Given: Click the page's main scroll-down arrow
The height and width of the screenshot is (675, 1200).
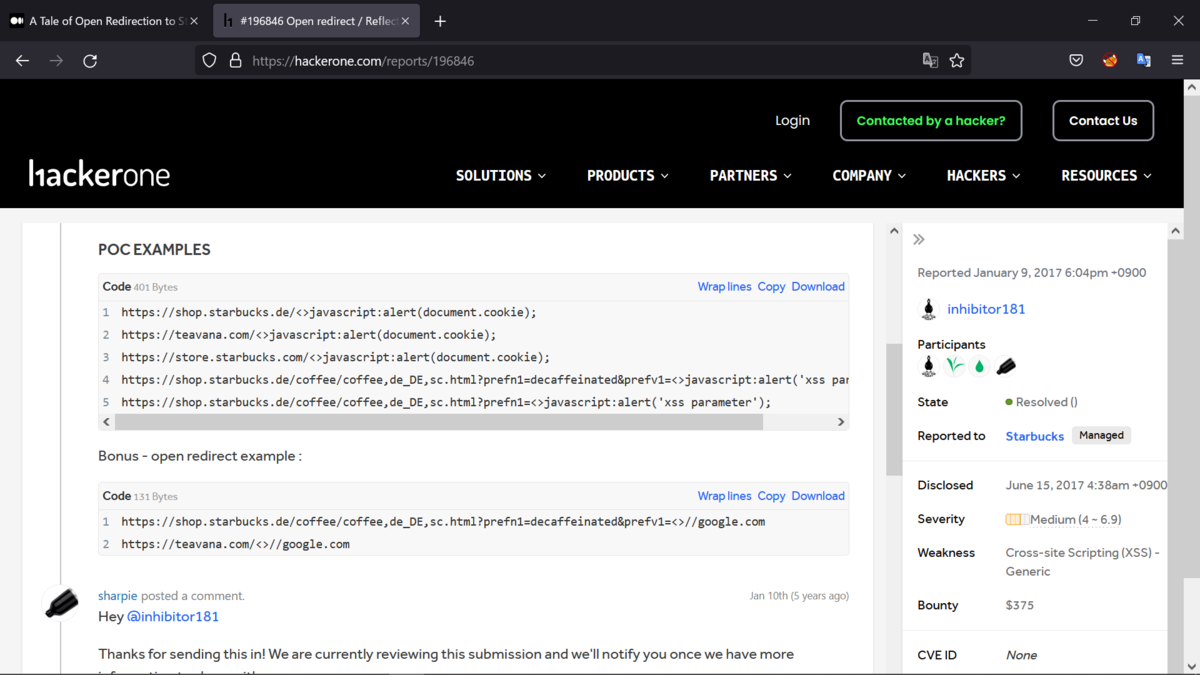Looking at the screenshot, I should 1191,666.
